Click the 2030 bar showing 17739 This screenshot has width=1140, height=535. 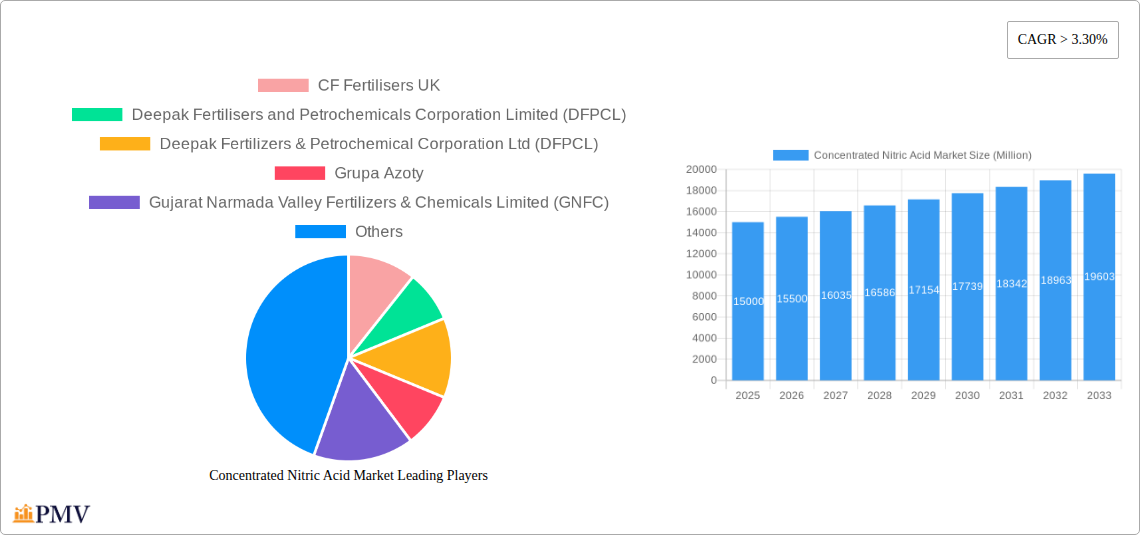(968, 286)
